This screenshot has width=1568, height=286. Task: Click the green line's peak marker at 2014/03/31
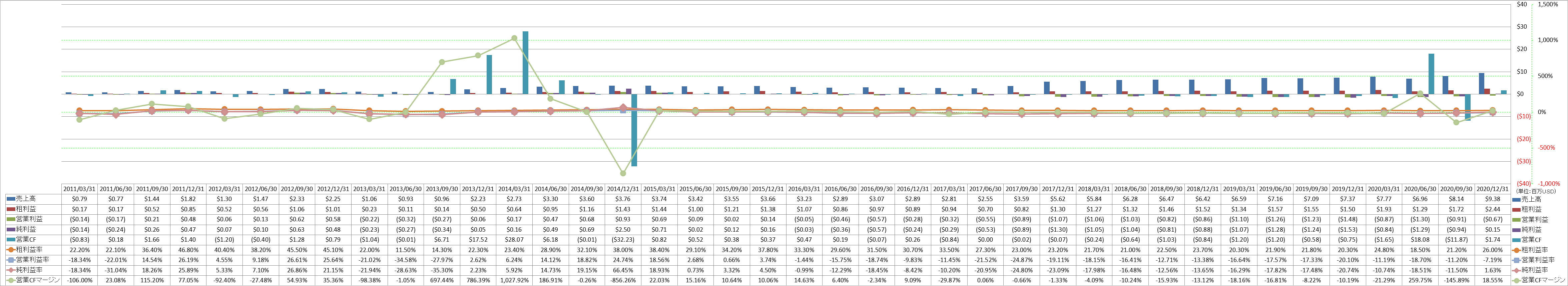[514, 38]
